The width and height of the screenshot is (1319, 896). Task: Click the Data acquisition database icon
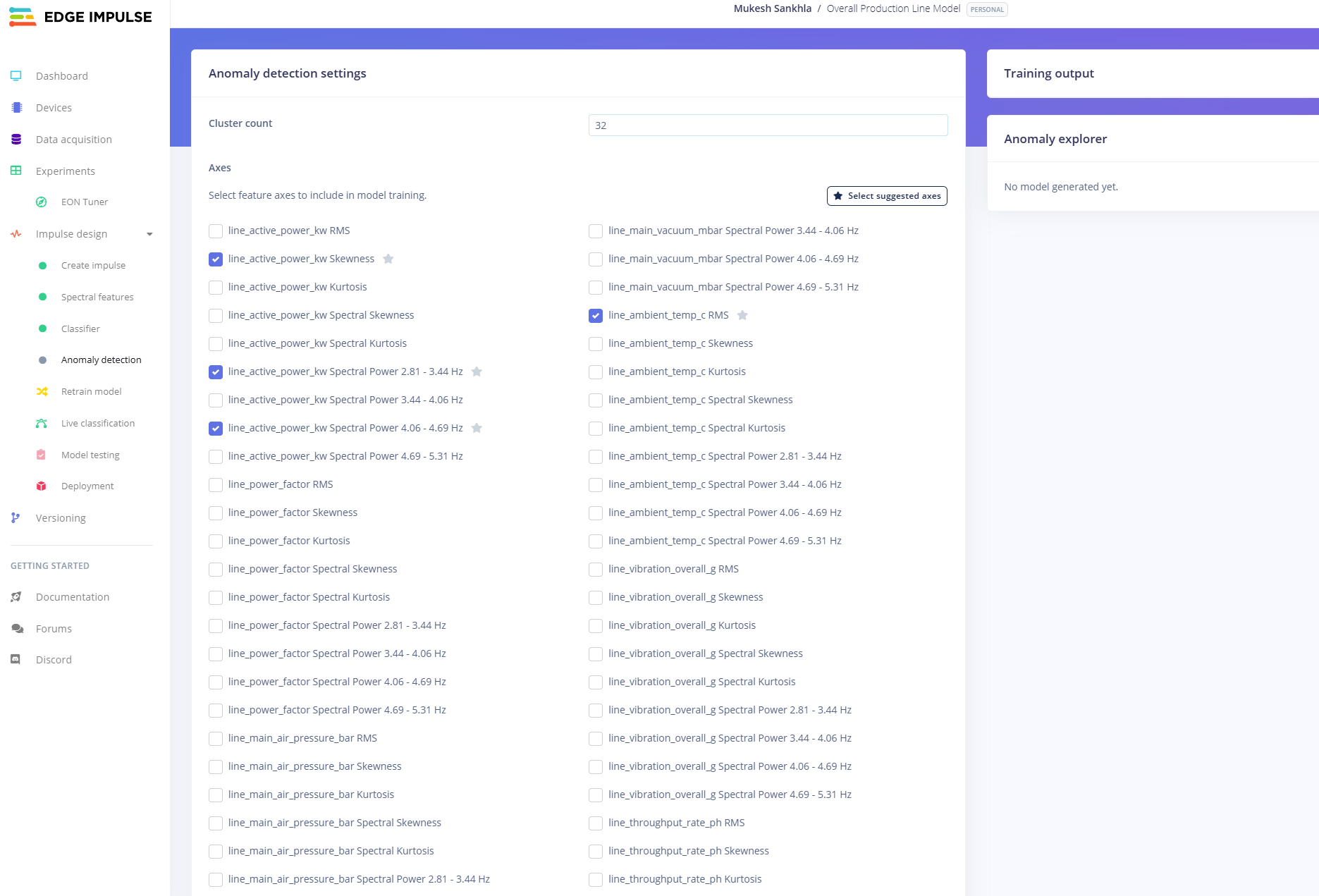16,139
